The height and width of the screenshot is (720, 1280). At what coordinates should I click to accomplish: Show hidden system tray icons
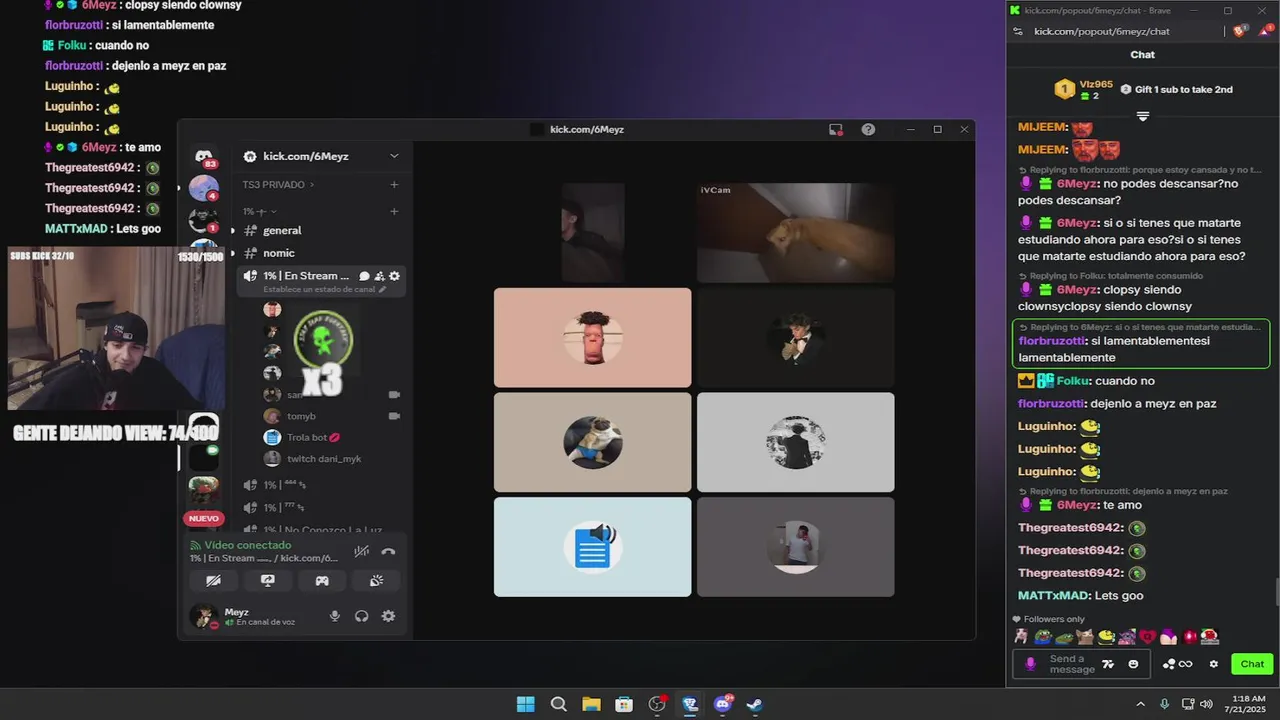1140,704
